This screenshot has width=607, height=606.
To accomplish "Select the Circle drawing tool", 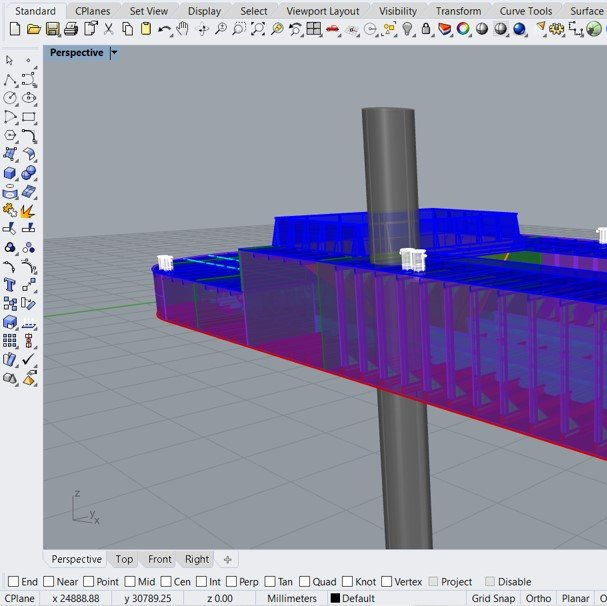I will pyautogui.click(x=10, y=98).
